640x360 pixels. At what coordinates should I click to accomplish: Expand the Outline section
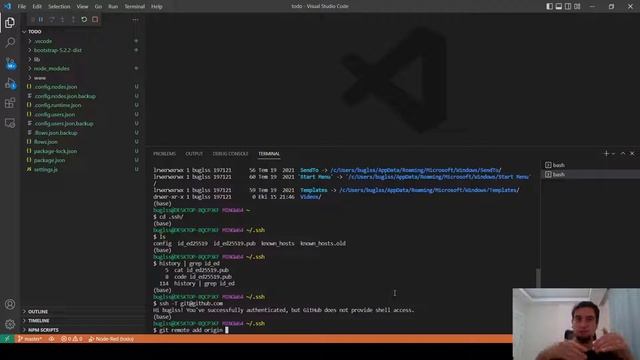82,311
